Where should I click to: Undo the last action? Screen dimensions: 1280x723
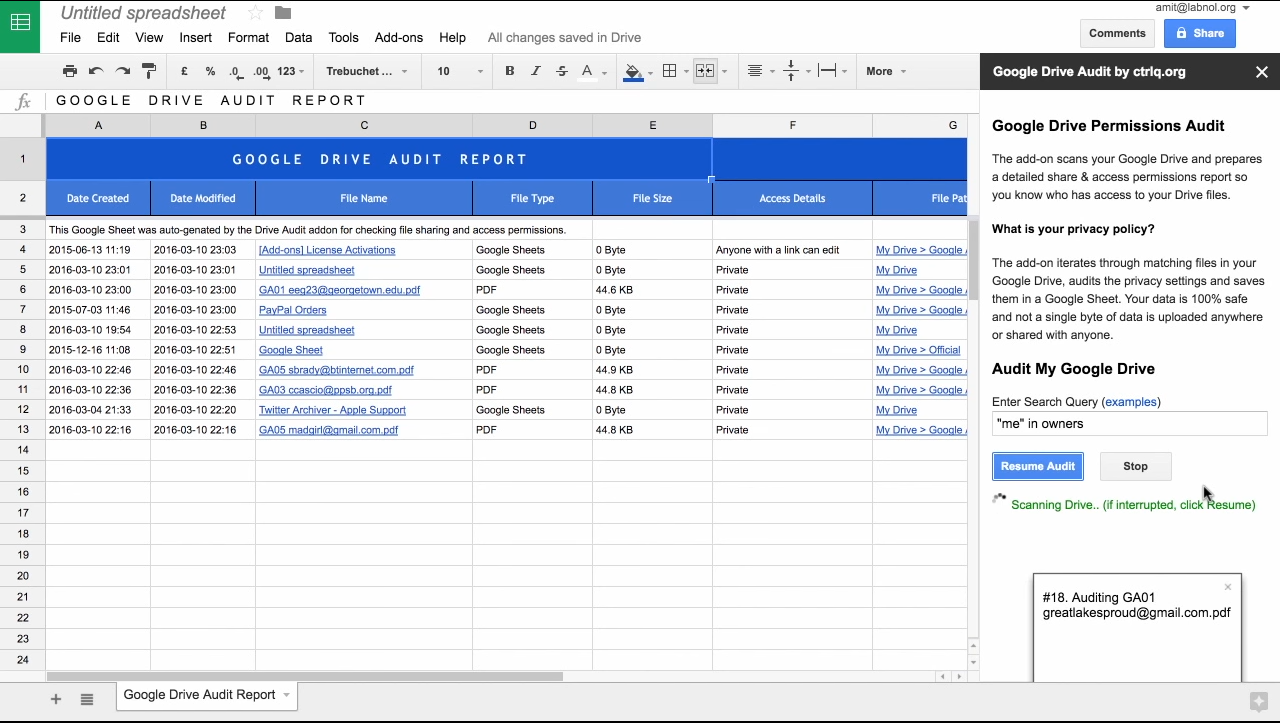tap(96, 71)
